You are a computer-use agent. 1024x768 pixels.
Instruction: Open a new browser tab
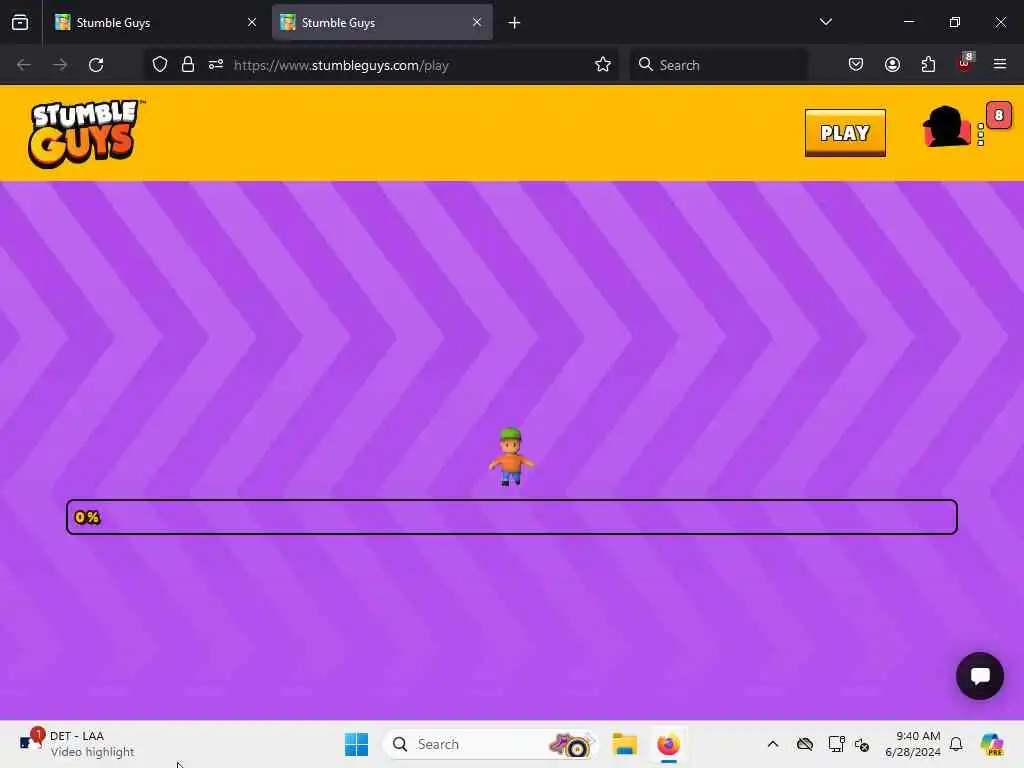pos(514,23)
